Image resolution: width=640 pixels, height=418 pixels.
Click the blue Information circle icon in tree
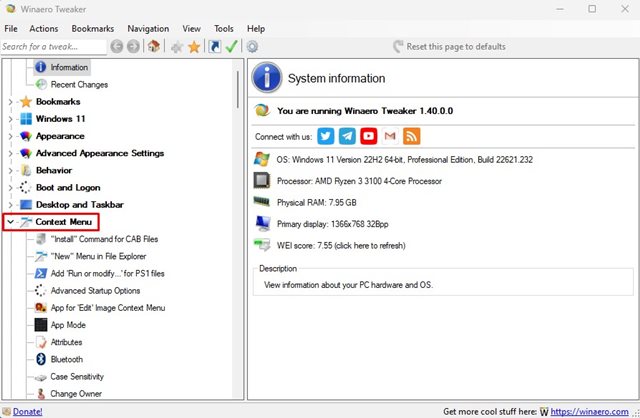pos(40,67)
